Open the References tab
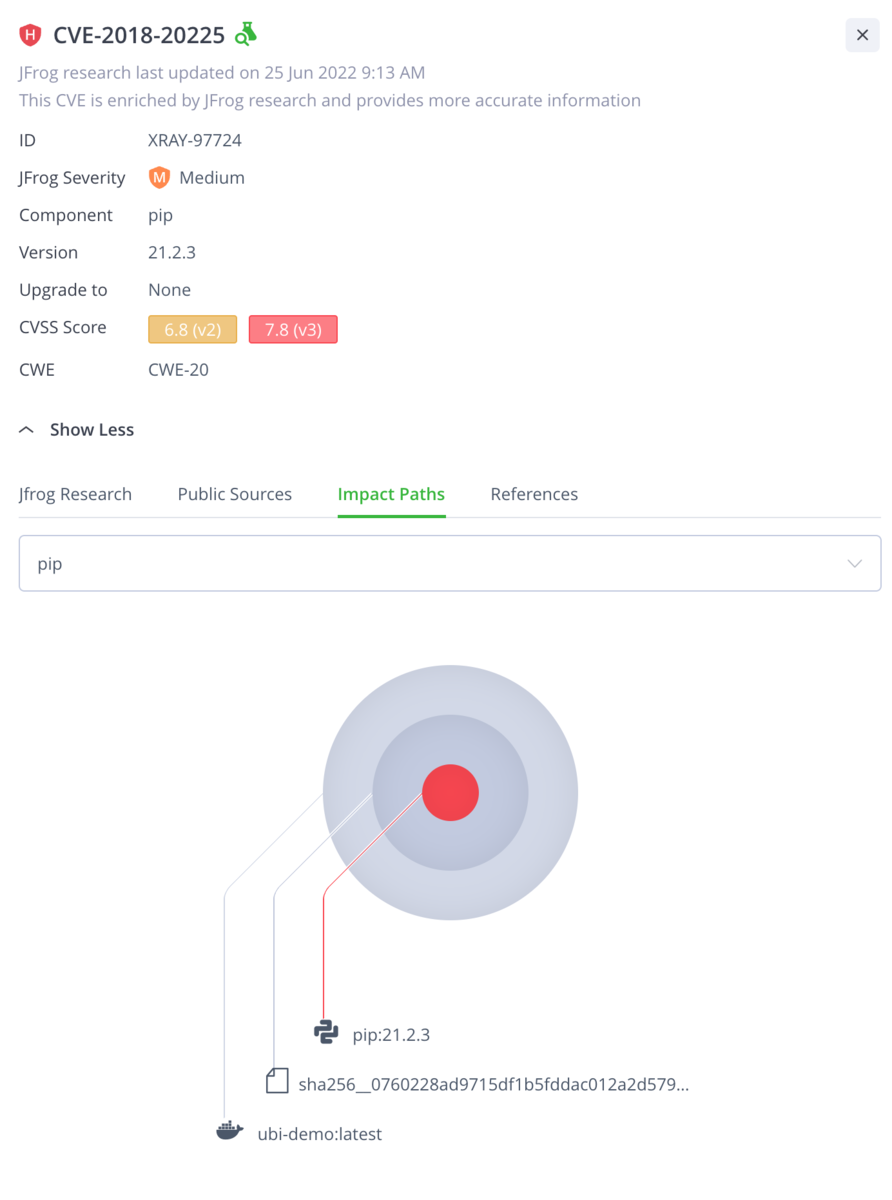Screen dimensions: 892x1200 tap(534, 494)
